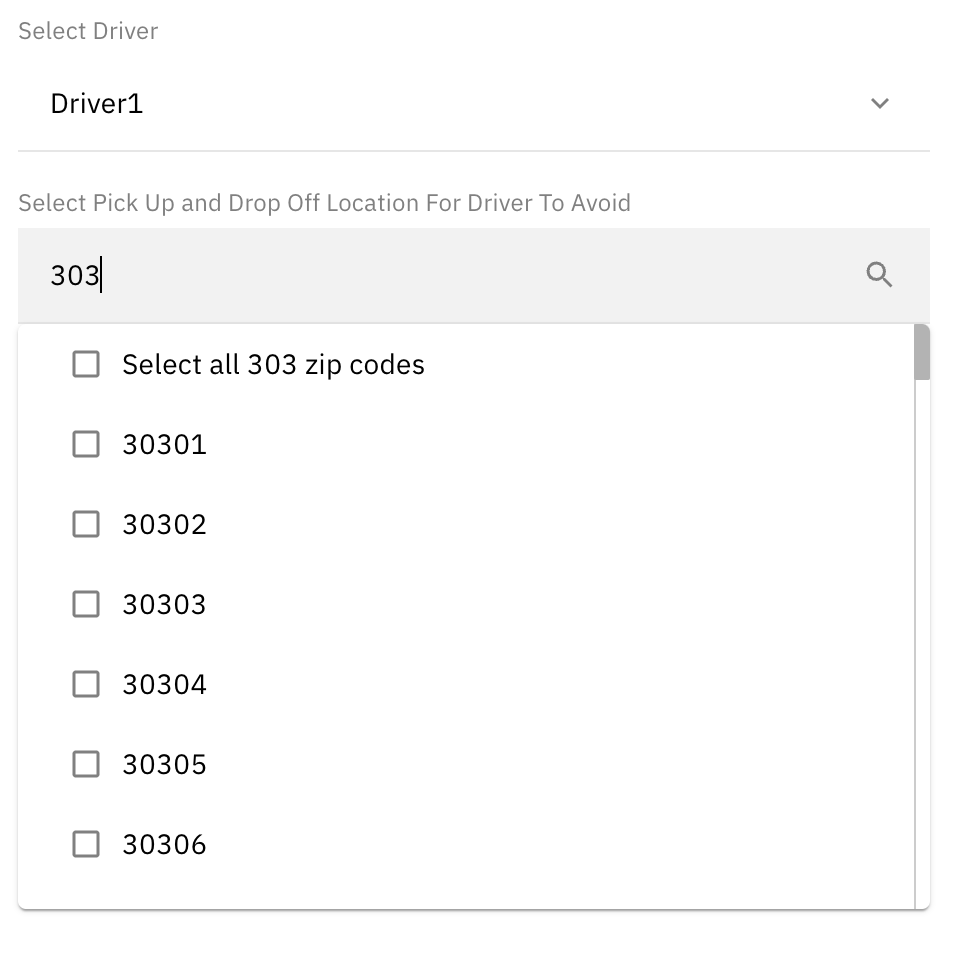The width and height of the screenshot is (962, 958).
Task: Click the pick up and drop off label
Action: [323, 203]
